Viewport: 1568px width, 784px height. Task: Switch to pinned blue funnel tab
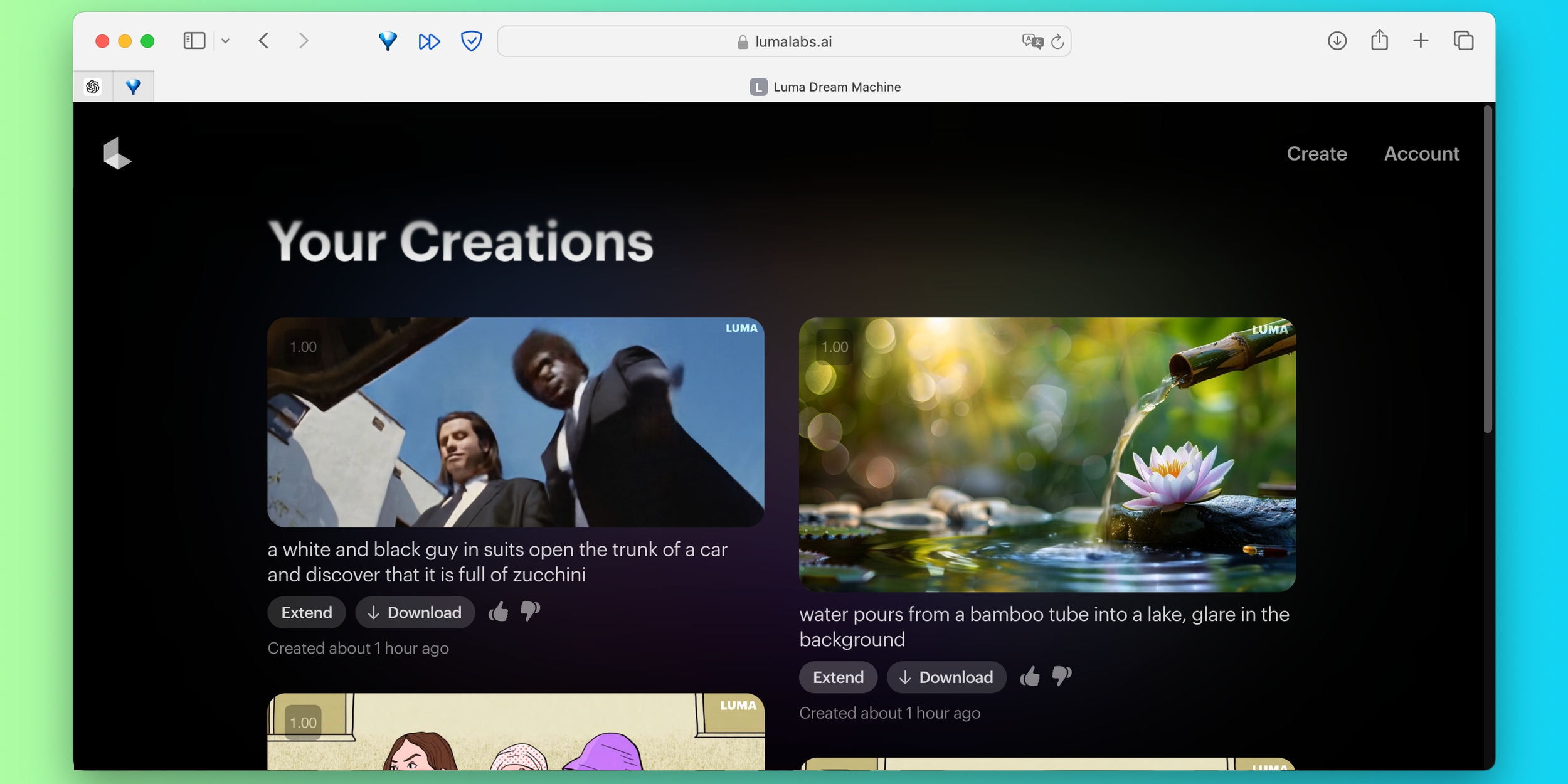tap(133, 87)
